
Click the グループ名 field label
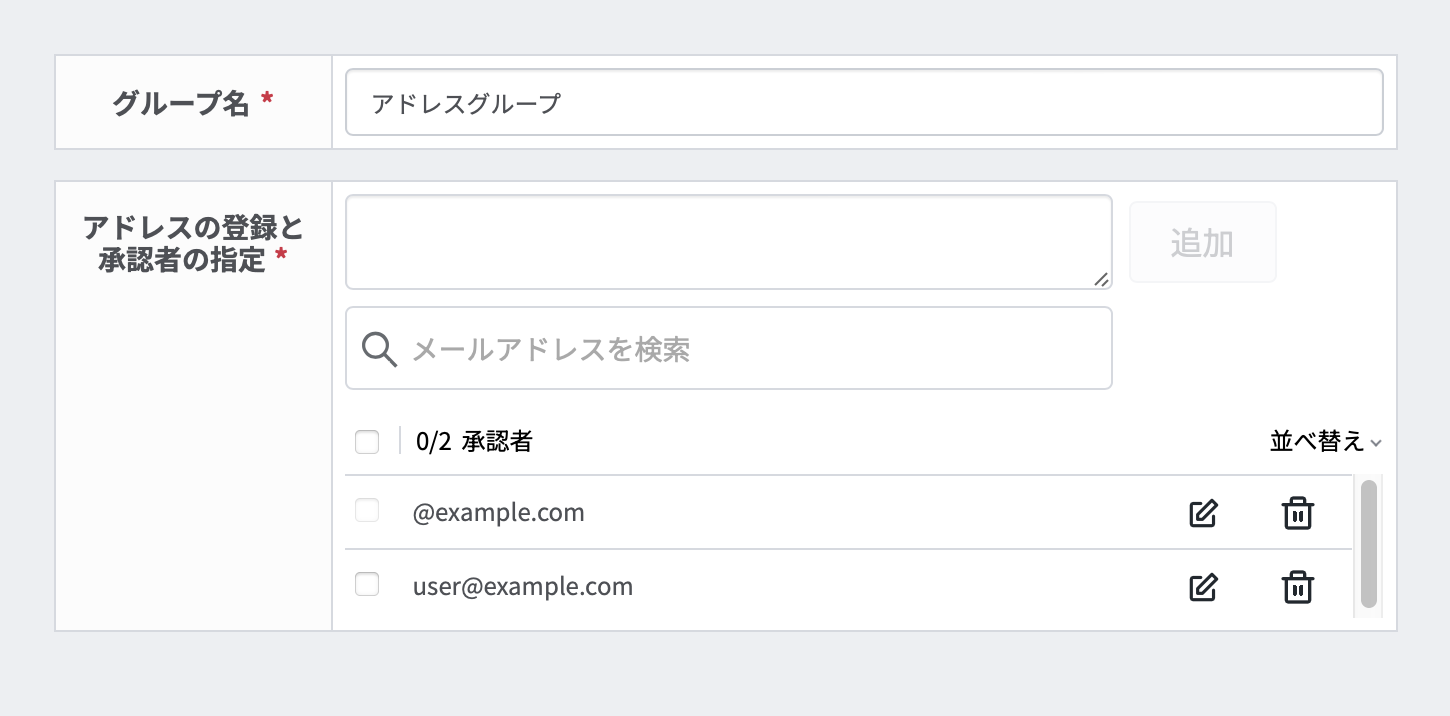(193, 102)
